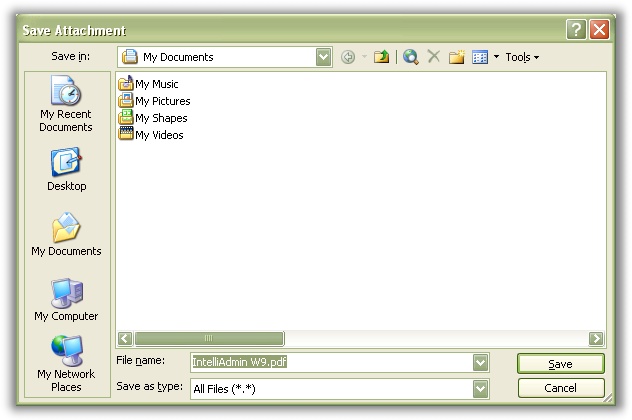The height and width of the screenshot is (420, 632).
Task: Click the scroll right arrow button
Action: point(596,338)
